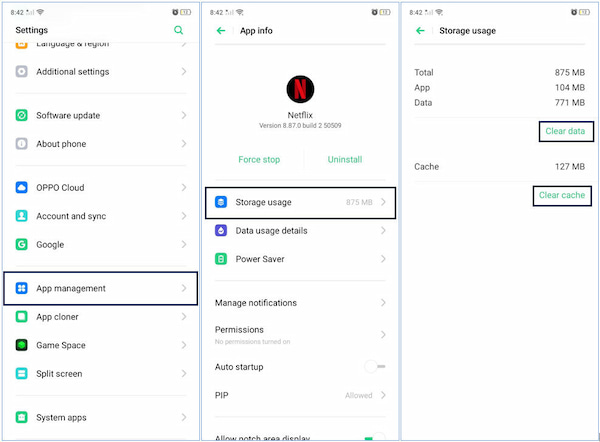Open the Storage usage entry
The image size is (600, 442).
click(300, 203)
